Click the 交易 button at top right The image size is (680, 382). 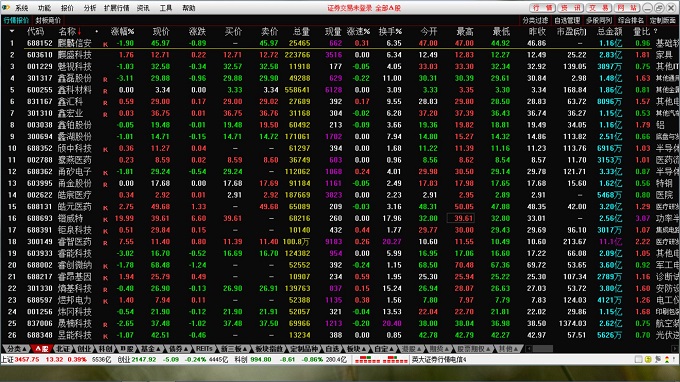coord(599,8)
